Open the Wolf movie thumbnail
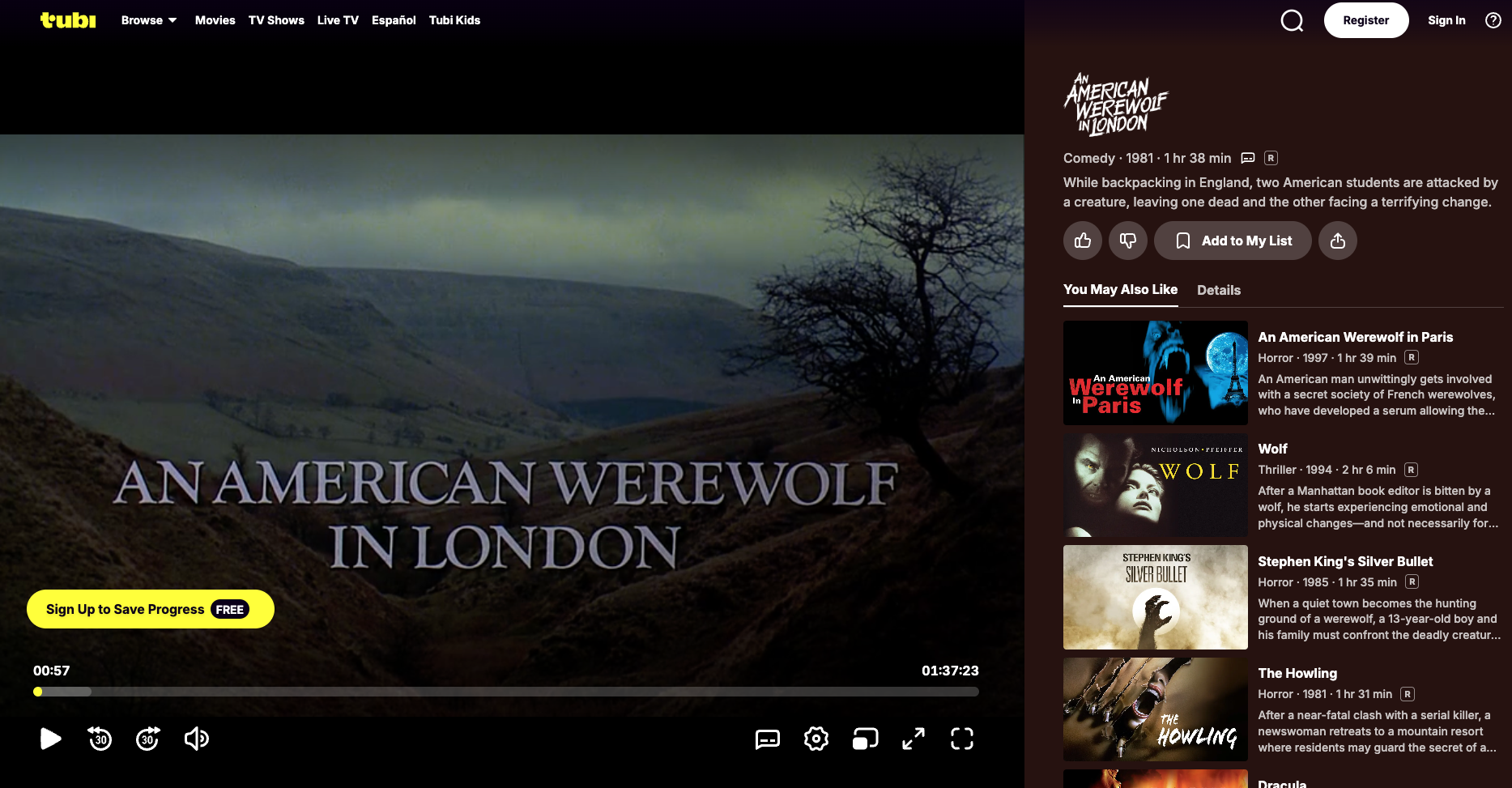 tap(1156, 485)
